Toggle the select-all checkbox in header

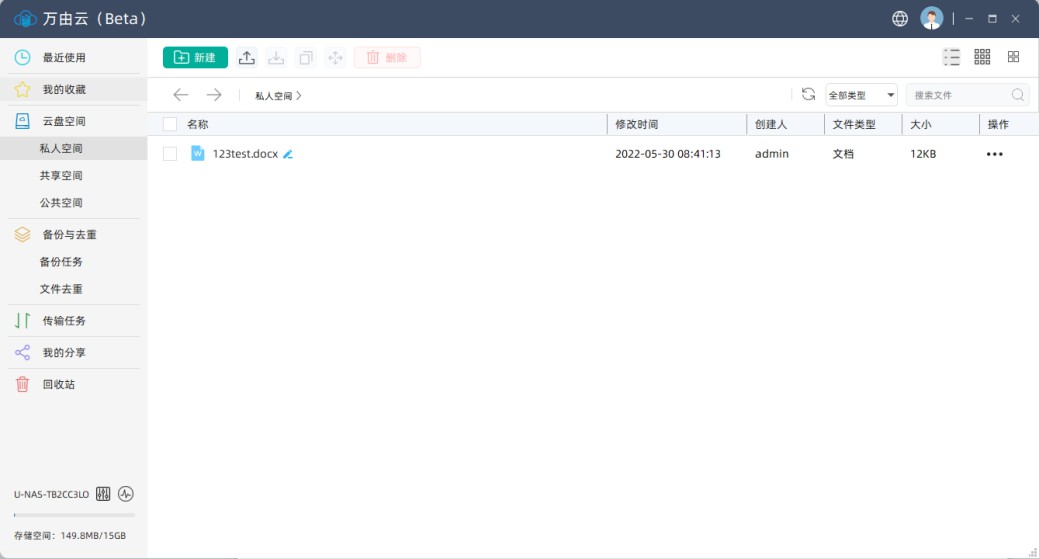click(170, 124)
